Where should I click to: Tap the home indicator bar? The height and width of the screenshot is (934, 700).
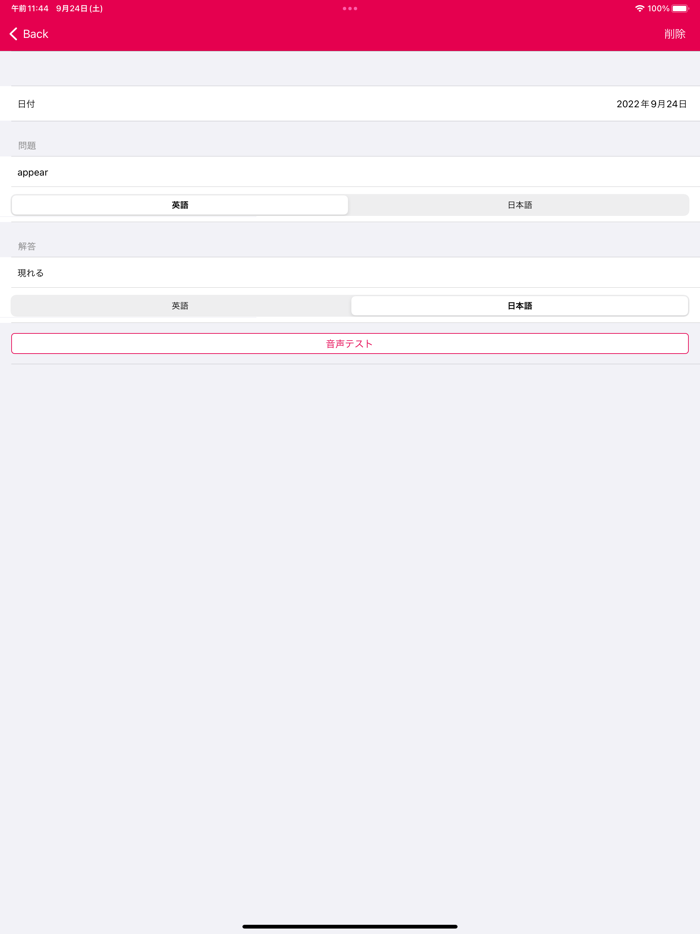point(350,926)
